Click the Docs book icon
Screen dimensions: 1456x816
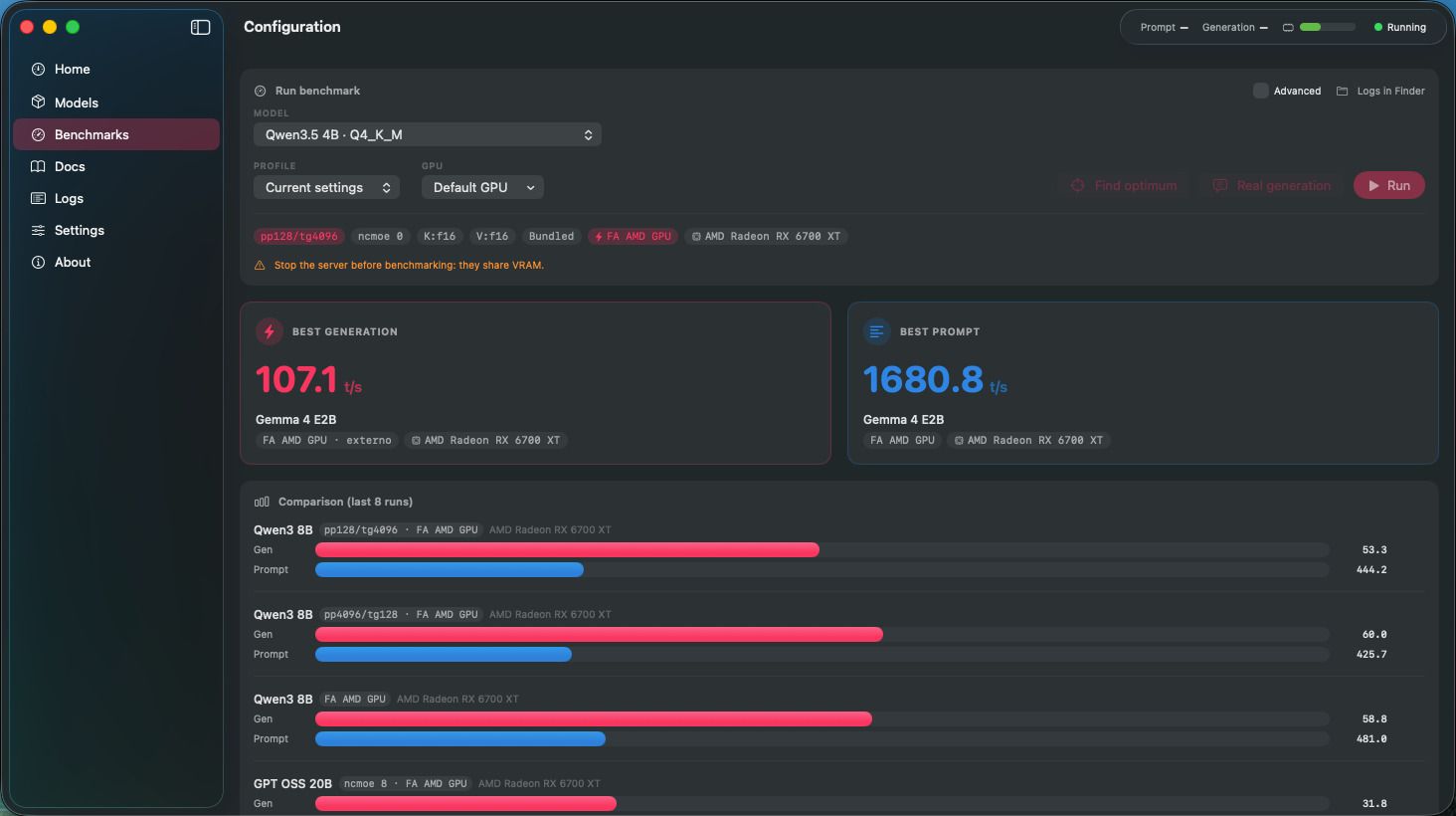[x=38, y=166]
